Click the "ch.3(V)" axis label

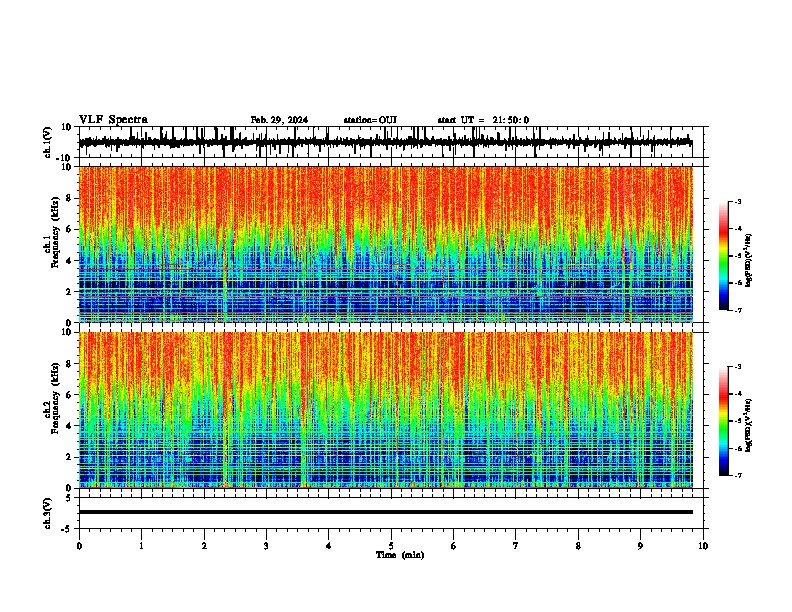pos(48,513)
